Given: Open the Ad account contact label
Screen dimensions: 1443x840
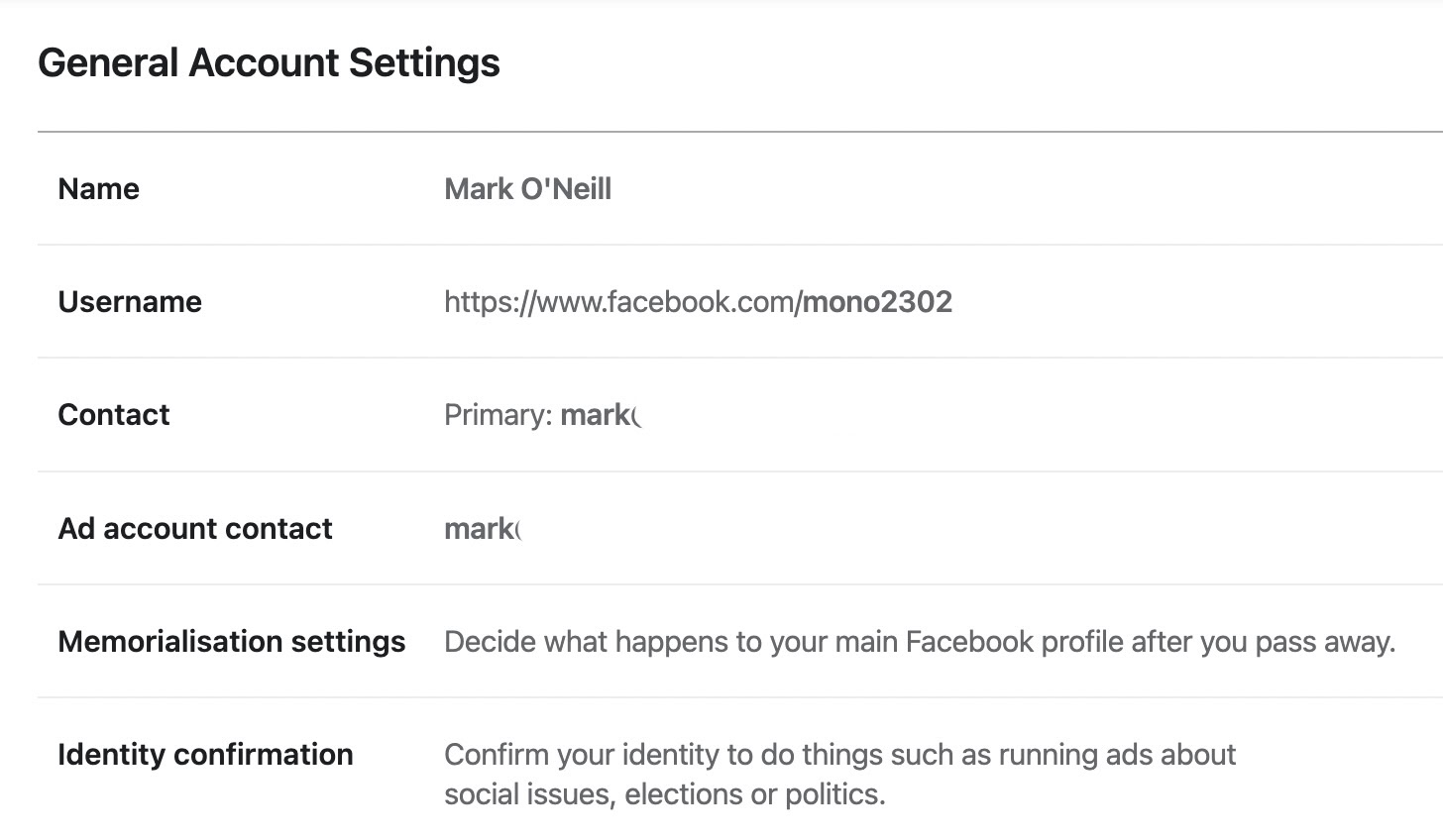Looking at the screenshot, I should coord(195,528).
